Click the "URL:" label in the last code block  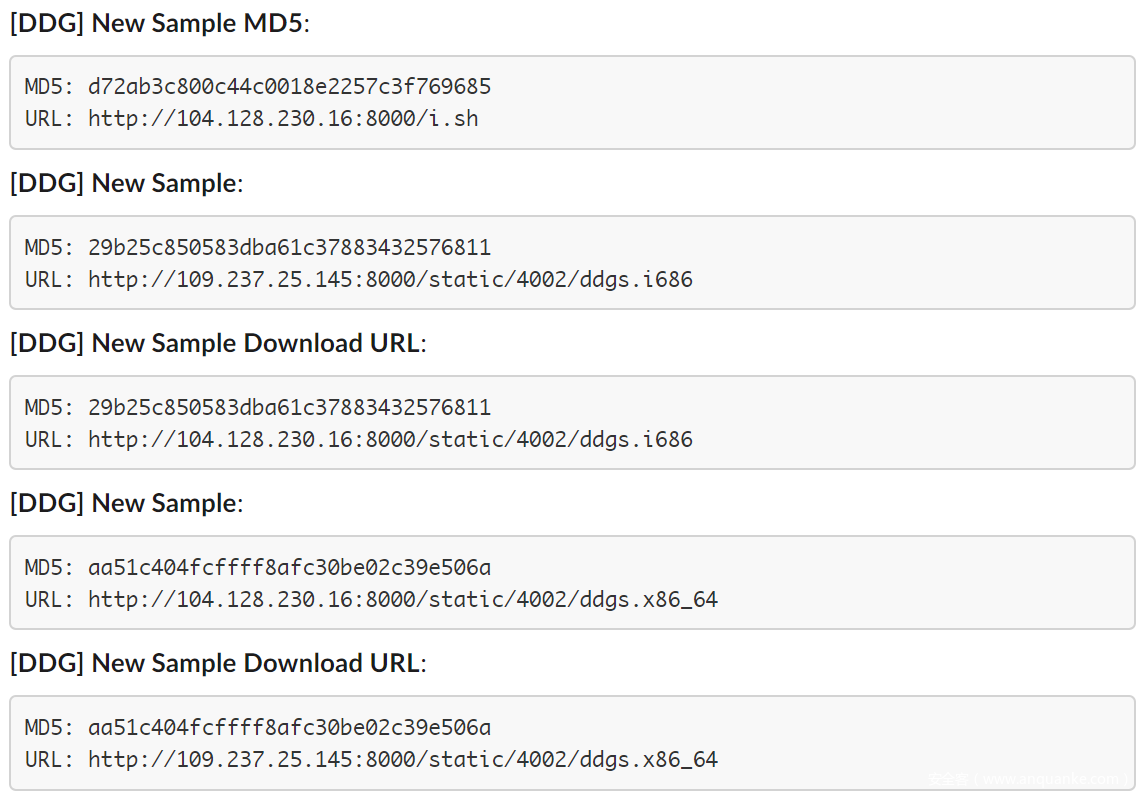click(49, 759)
